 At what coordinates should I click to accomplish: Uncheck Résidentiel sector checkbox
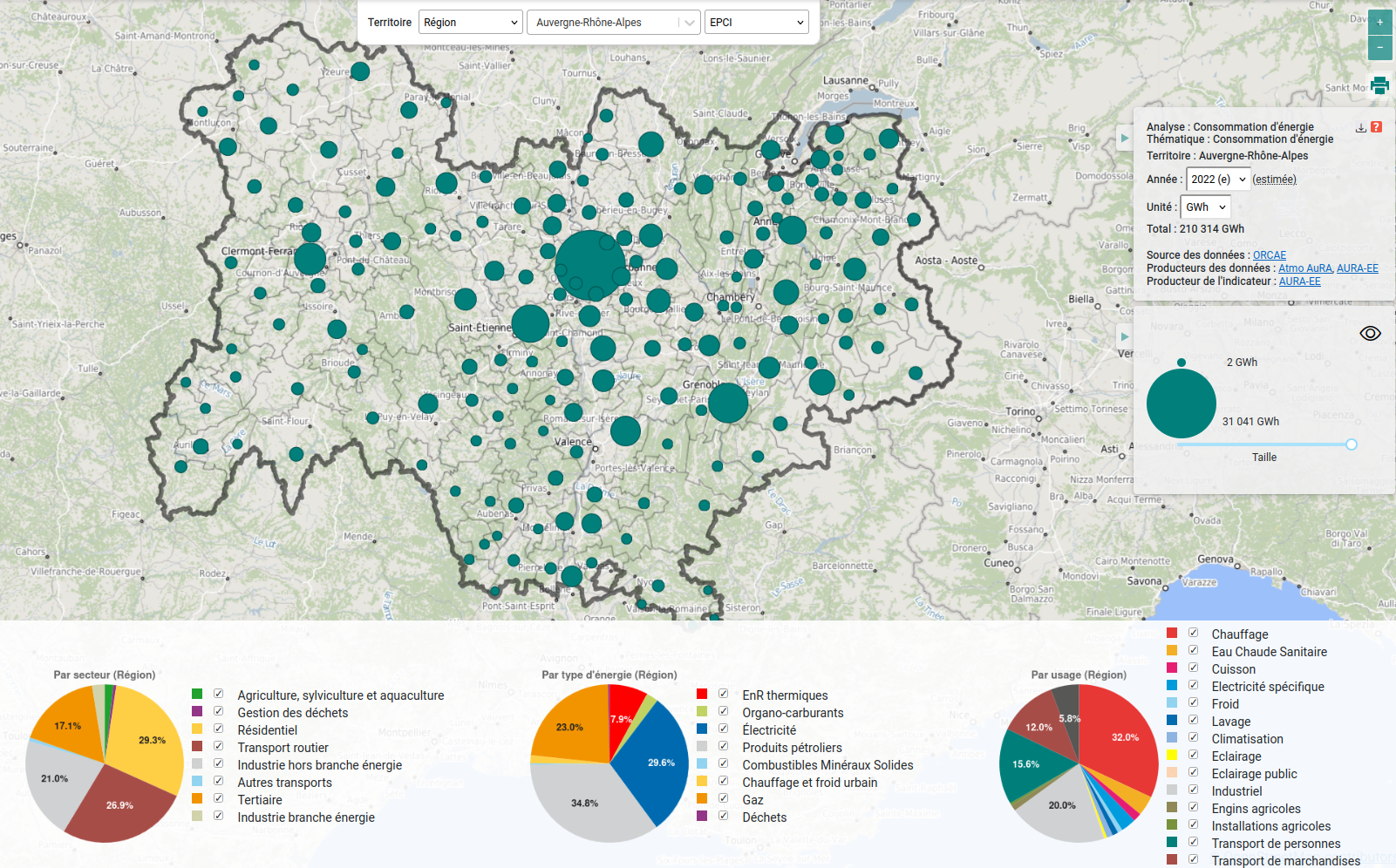(218, 729)
